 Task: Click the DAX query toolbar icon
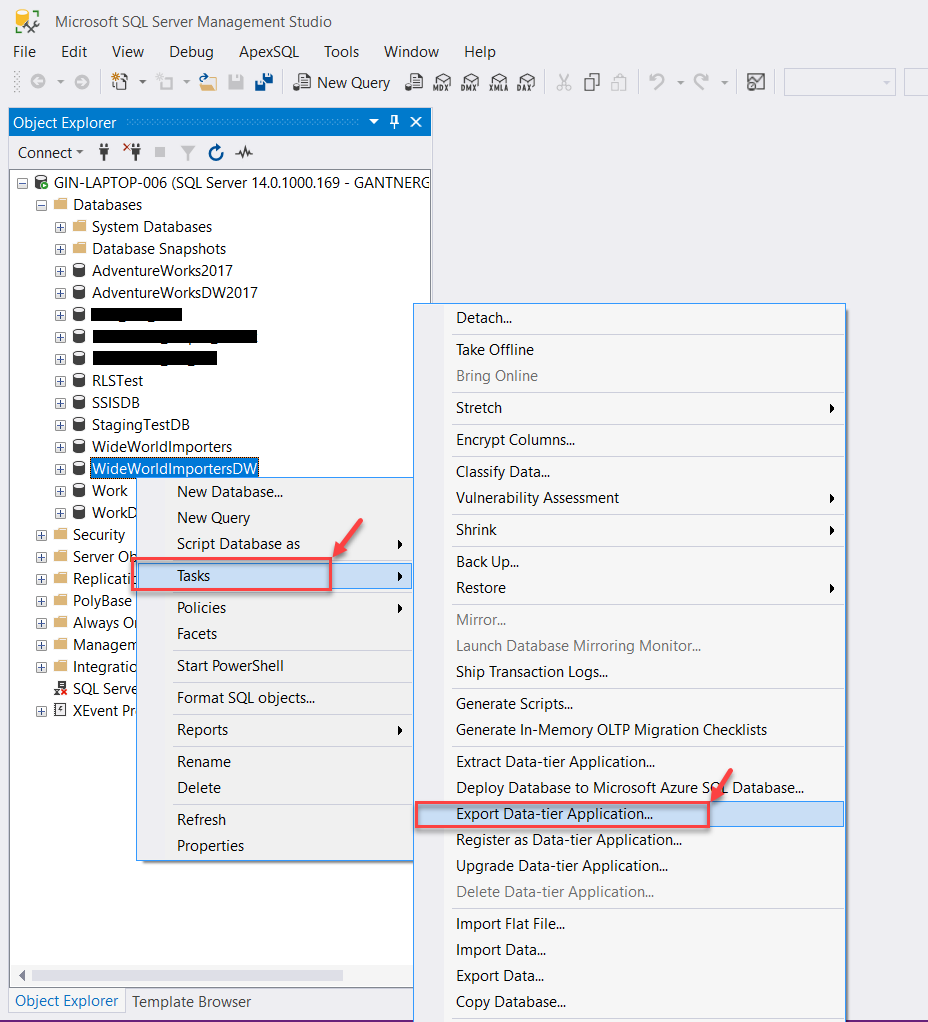click(525, 83)
